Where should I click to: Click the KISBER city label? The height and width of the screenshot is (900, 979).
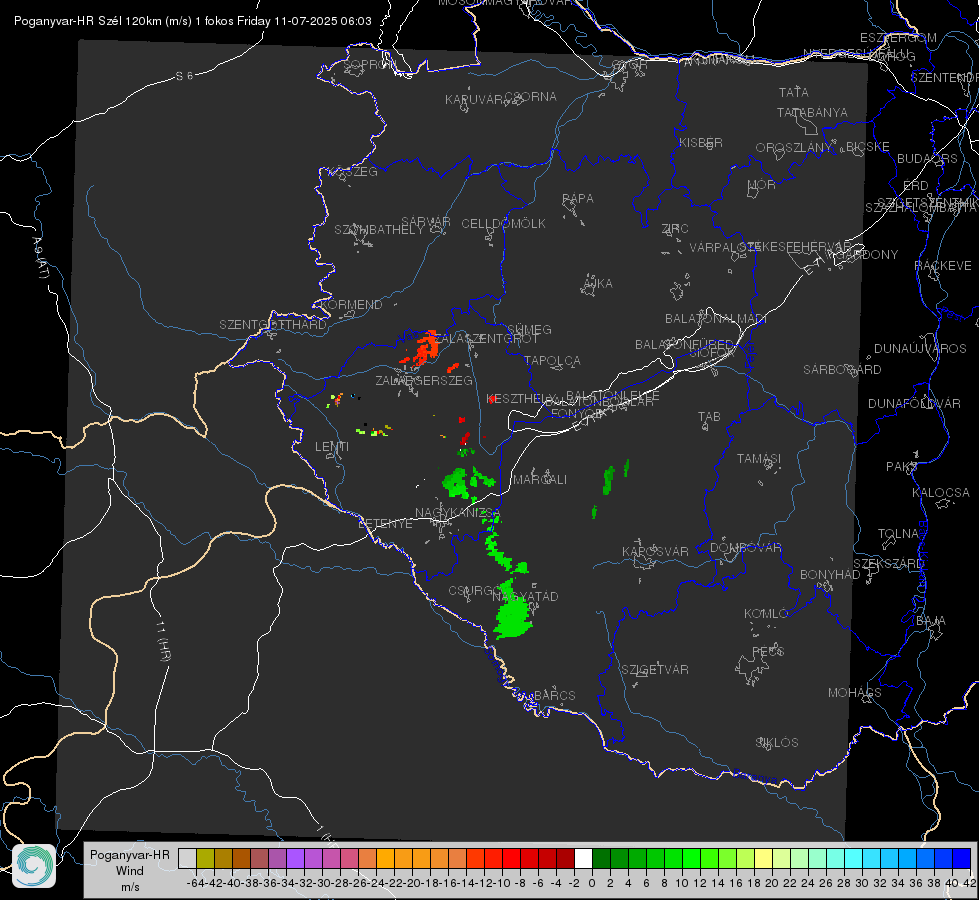(701, 142)
